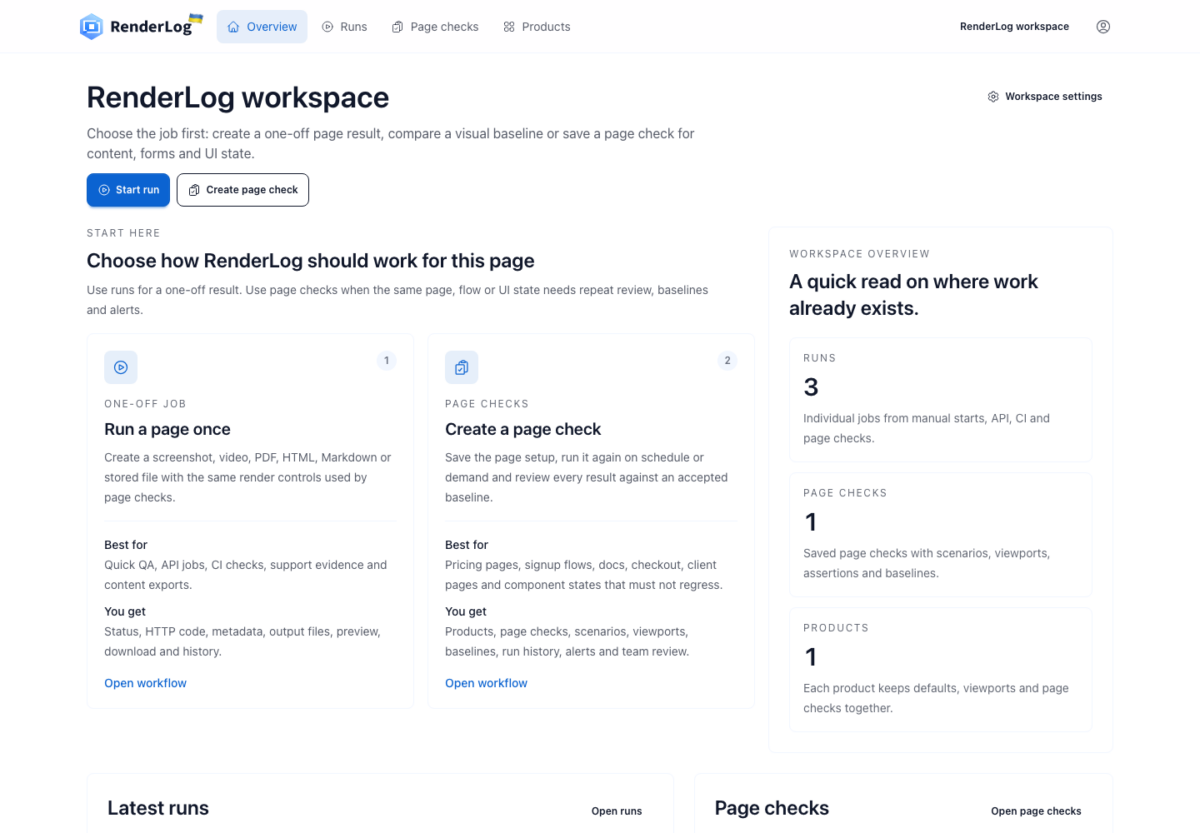Click the play icon in Runs nav item
The image size is (1200, 833).
328,27
